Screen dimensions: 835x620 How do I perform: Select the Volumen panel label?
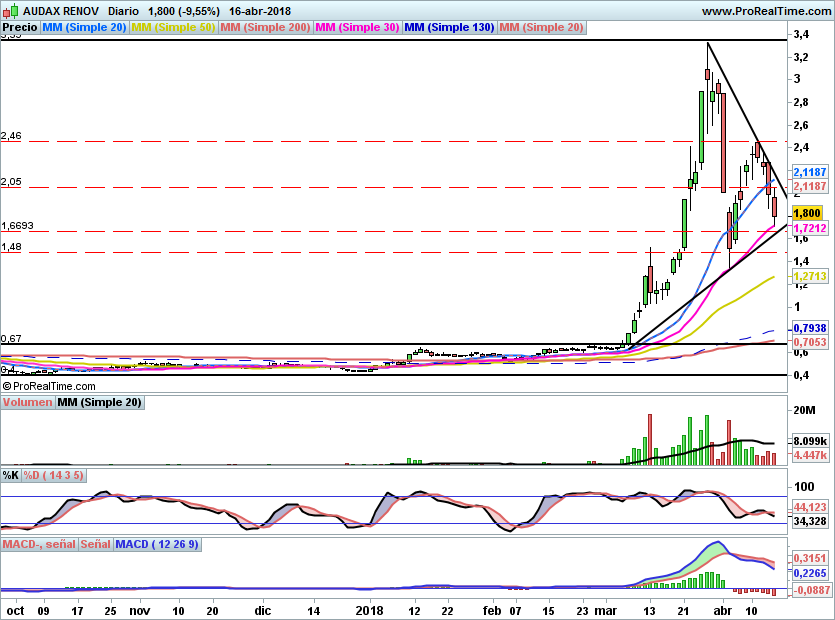pos(27,402)
